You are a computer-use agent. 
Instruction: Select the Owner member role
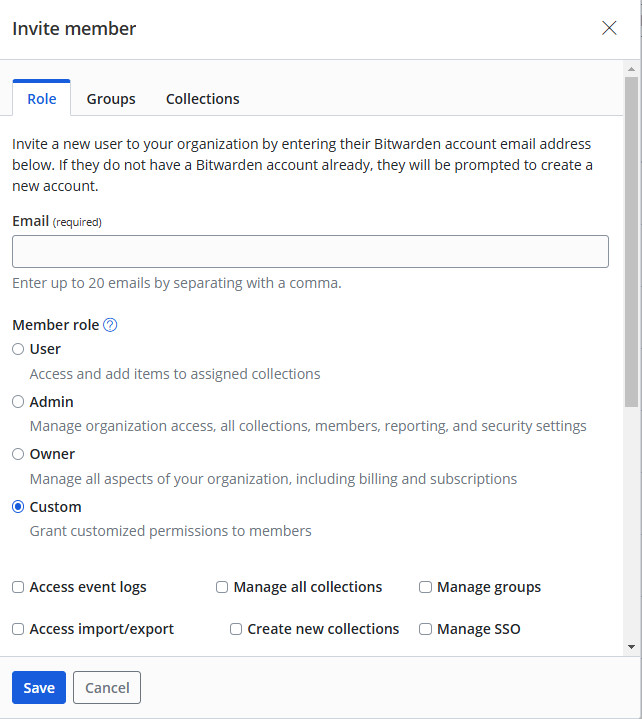click(x=18, y=454)
